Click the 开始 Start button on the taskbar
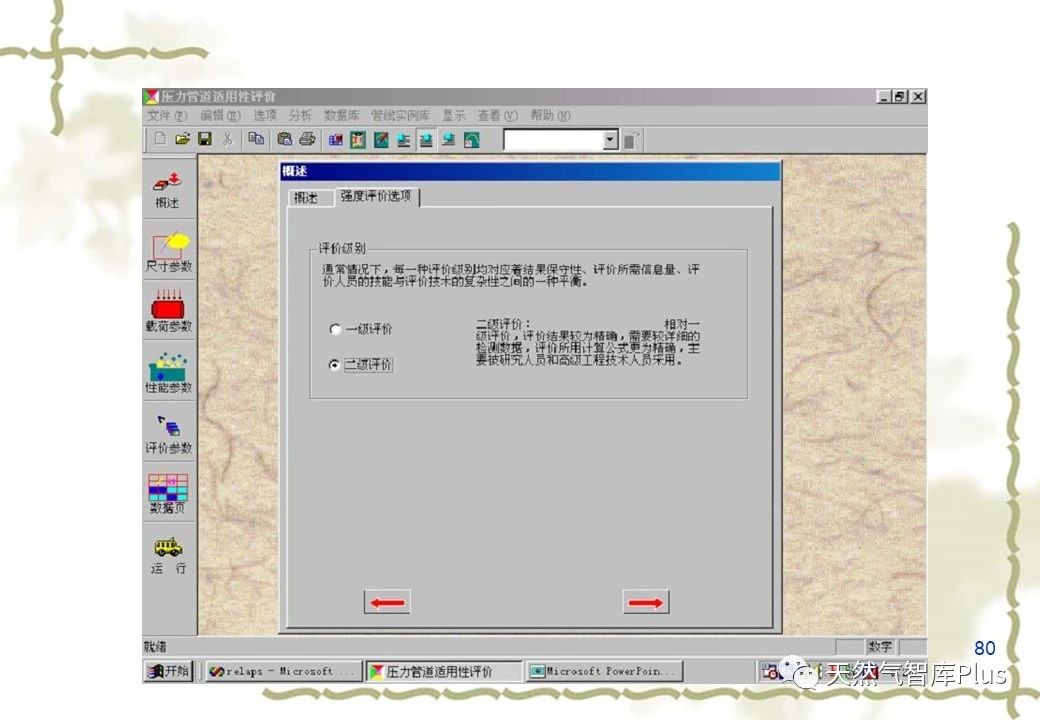 168,671
